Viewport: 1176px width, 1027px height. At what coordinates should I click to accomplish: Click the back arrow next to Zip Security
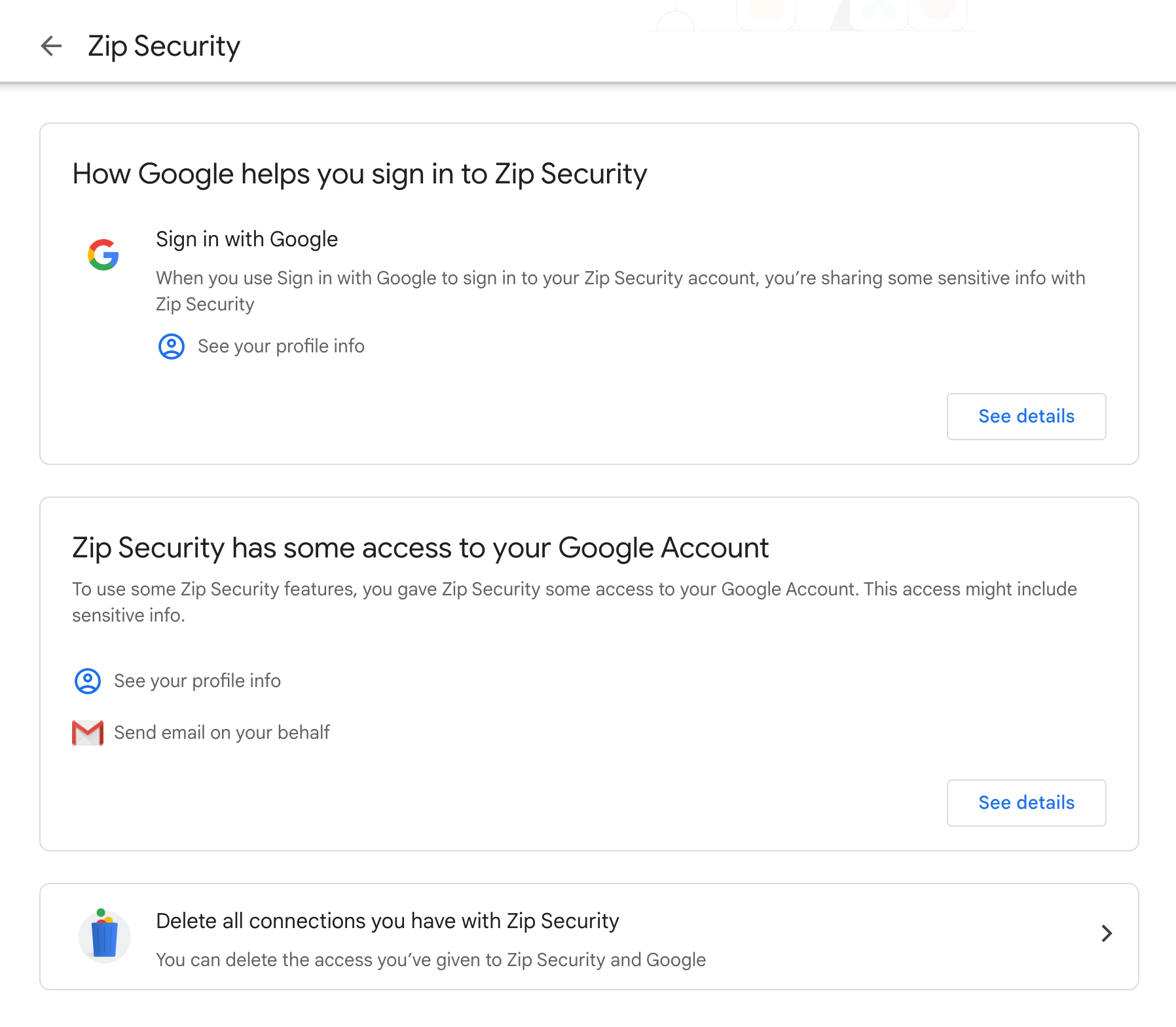(51, 46)
